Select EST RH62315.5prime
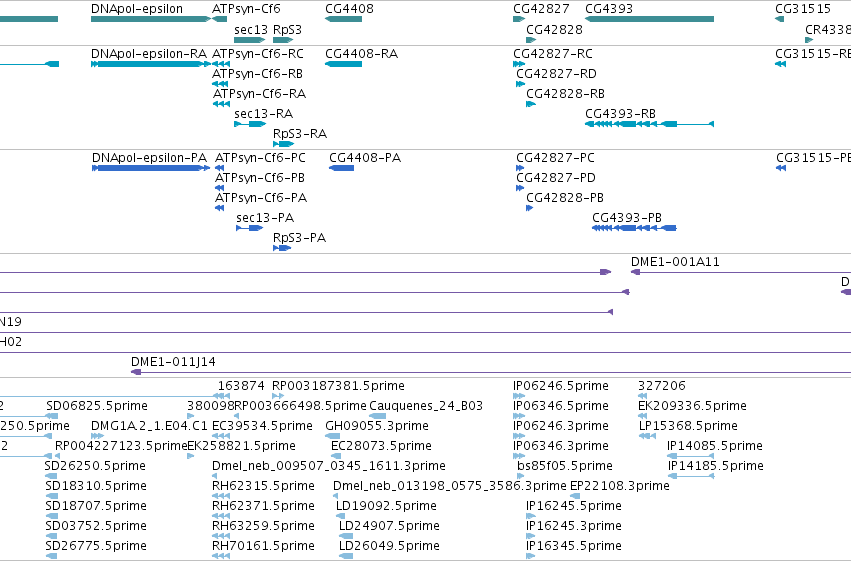851x561 pixels. click(x=263, y=486)
